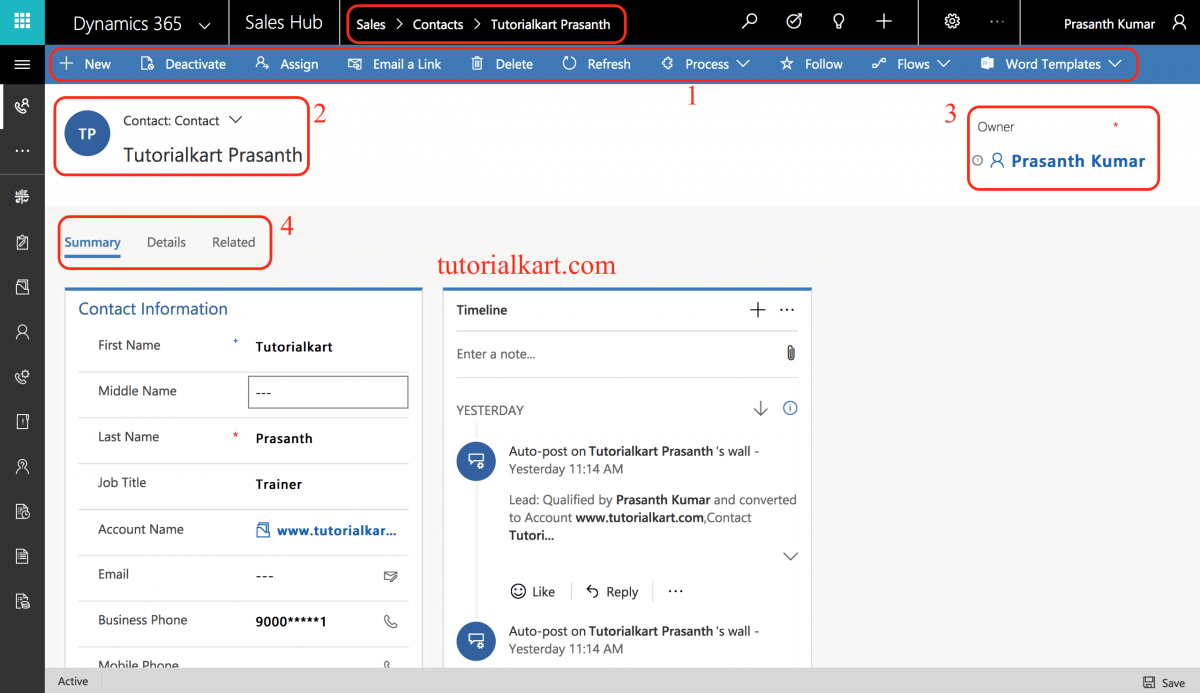This screenshot has width=1200, height=693.
Task: Switch to the Related tab
Action: click(233, 241)
